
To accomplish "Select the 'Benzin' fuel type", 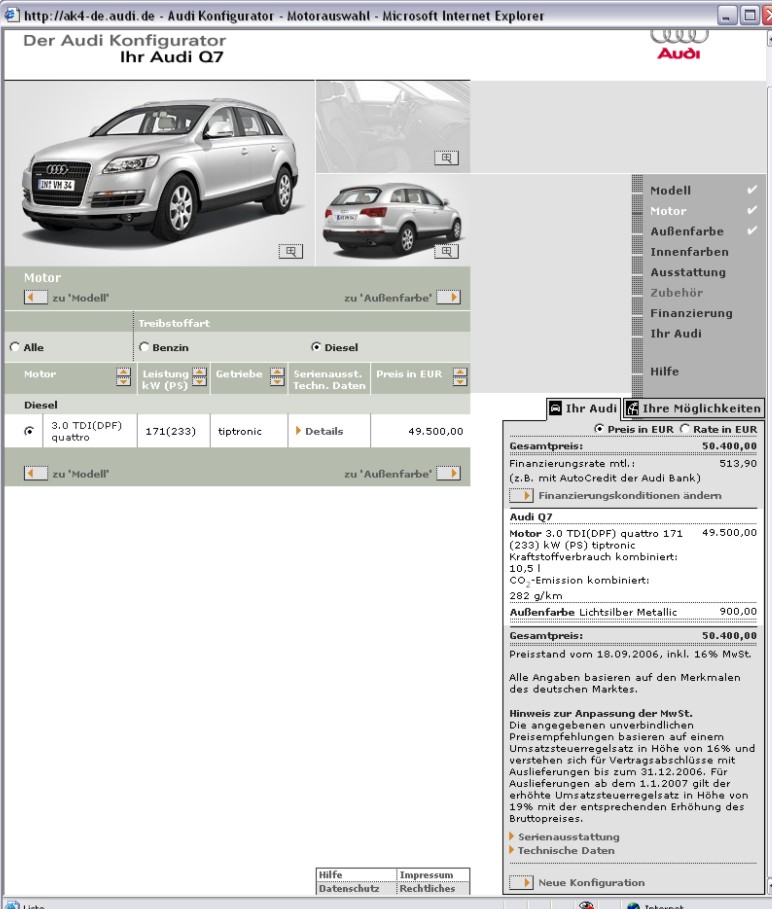I will tap(144, 347).
